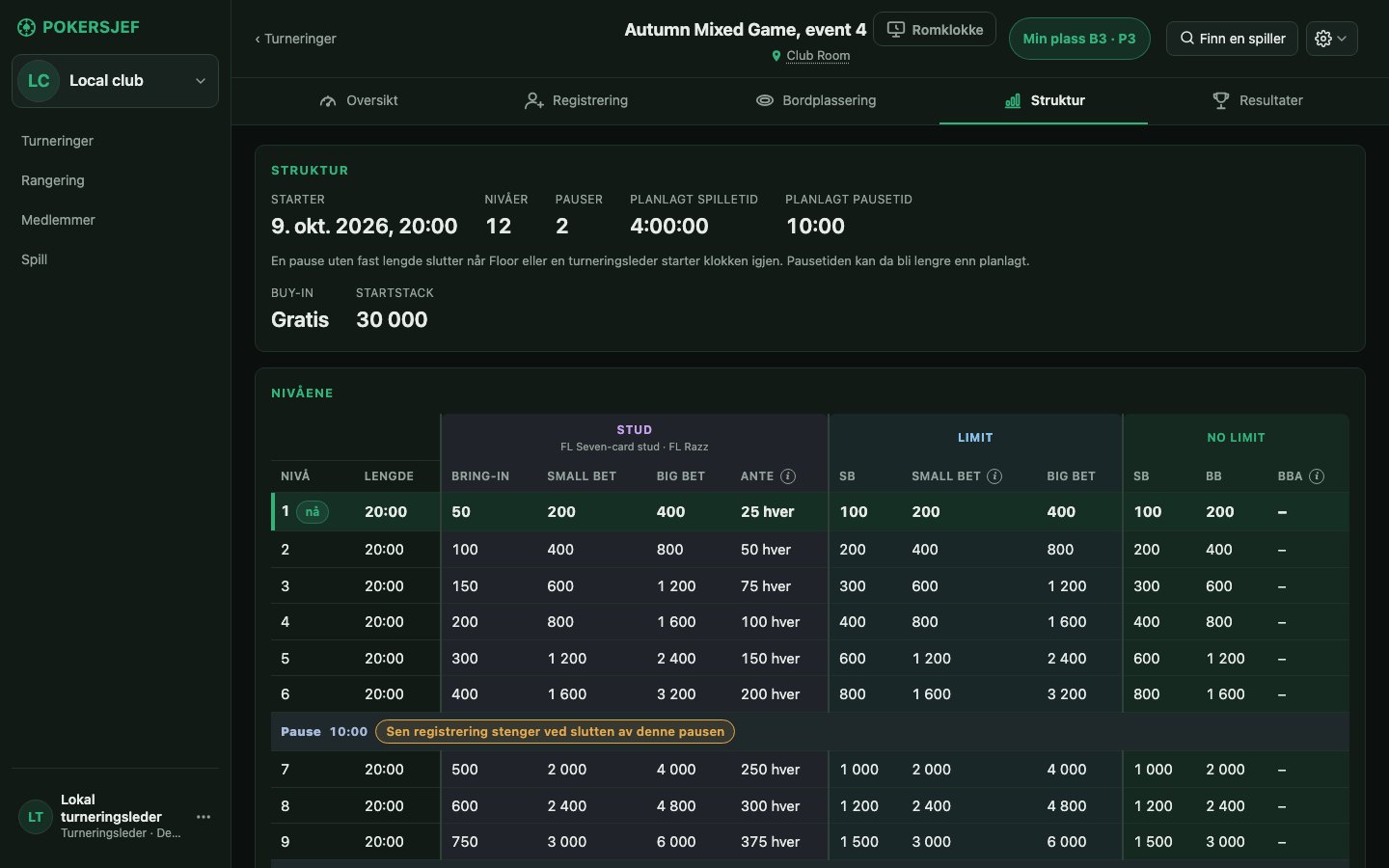Open the Resultater tab

(x=1258, y=100)
